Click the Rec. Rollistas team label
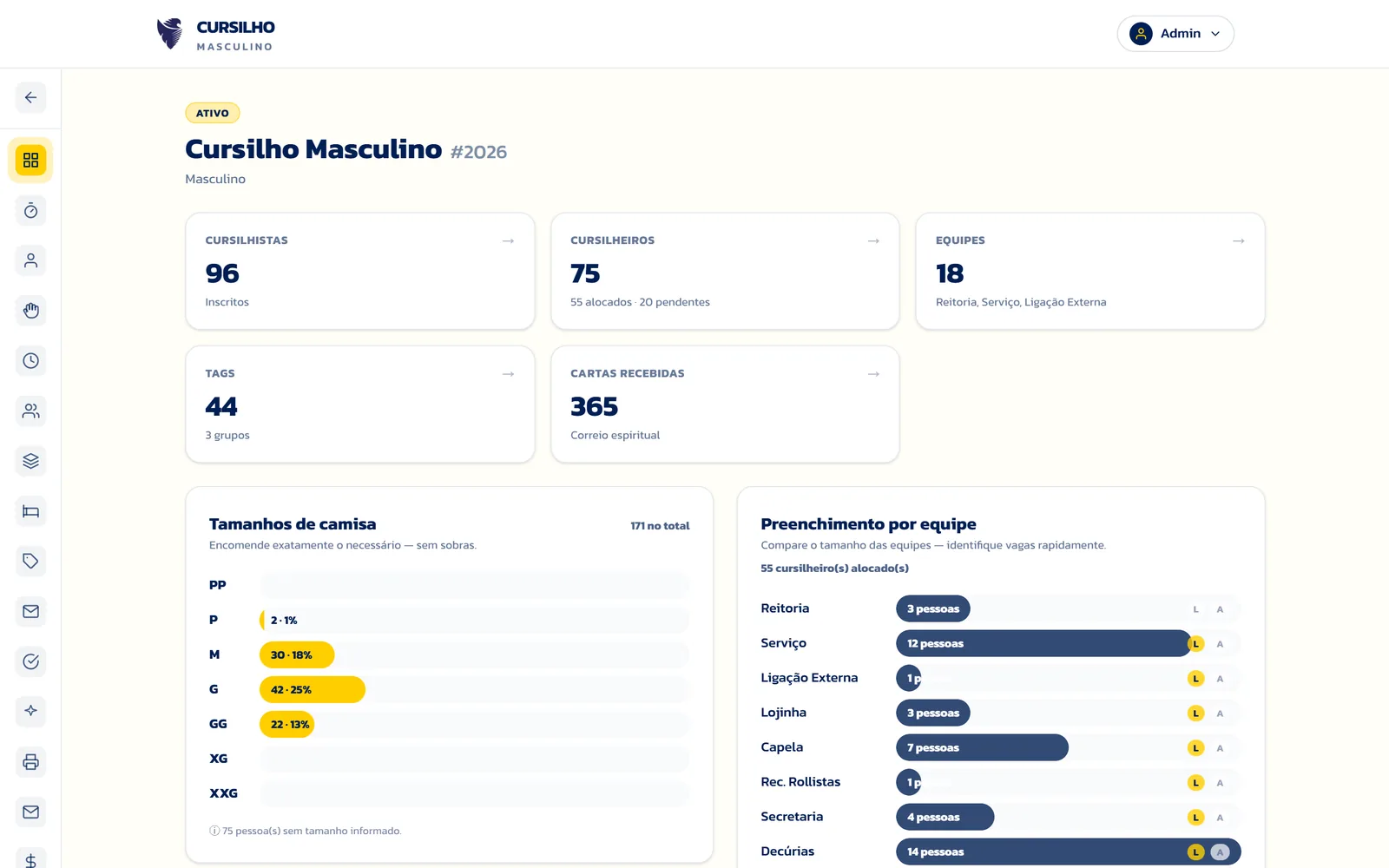Image resolution: width=1389 pixels, height=868 pixels. point(800,782)
